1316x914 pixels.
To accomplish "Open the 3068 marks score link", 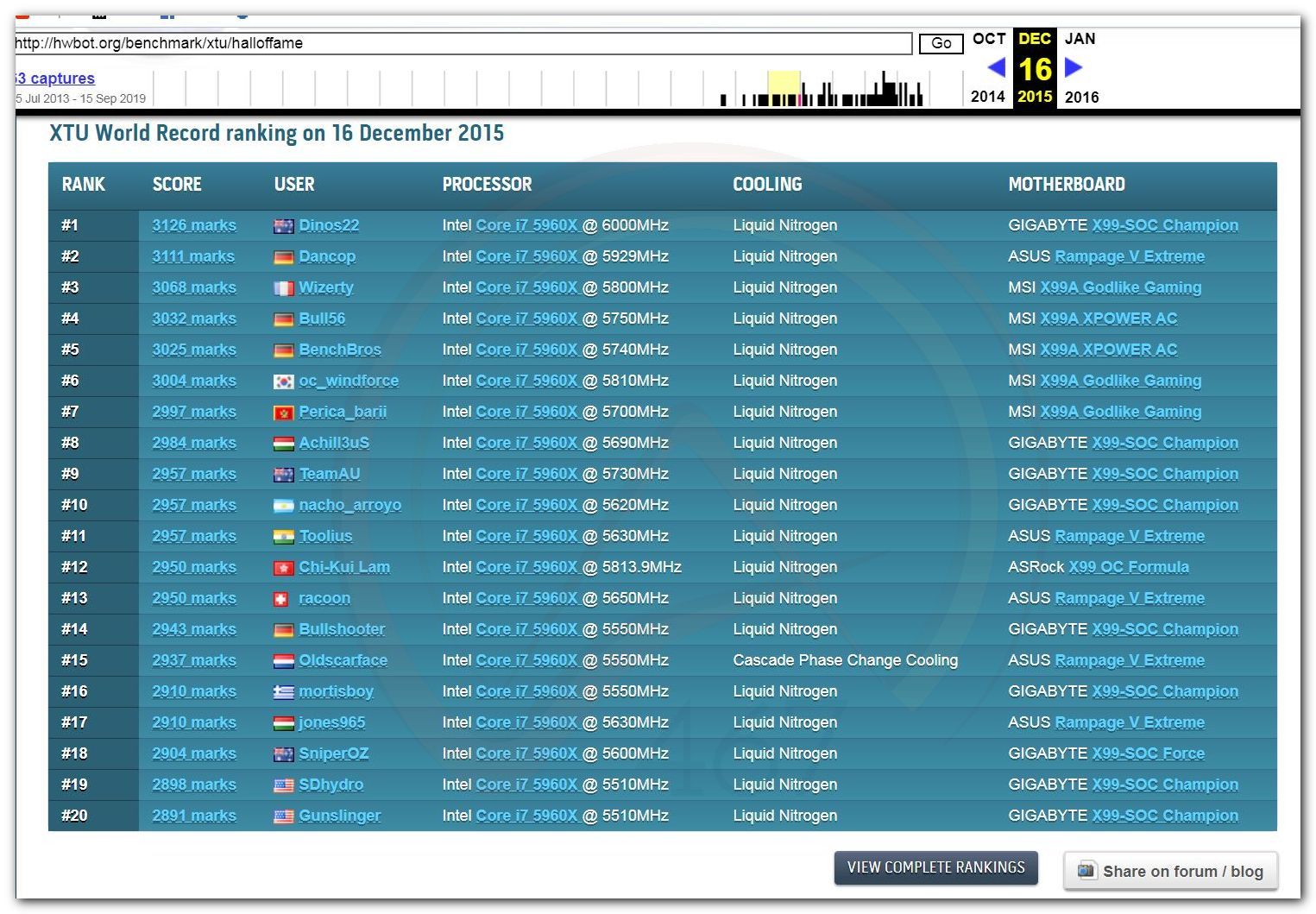I will tap(194, 287).
